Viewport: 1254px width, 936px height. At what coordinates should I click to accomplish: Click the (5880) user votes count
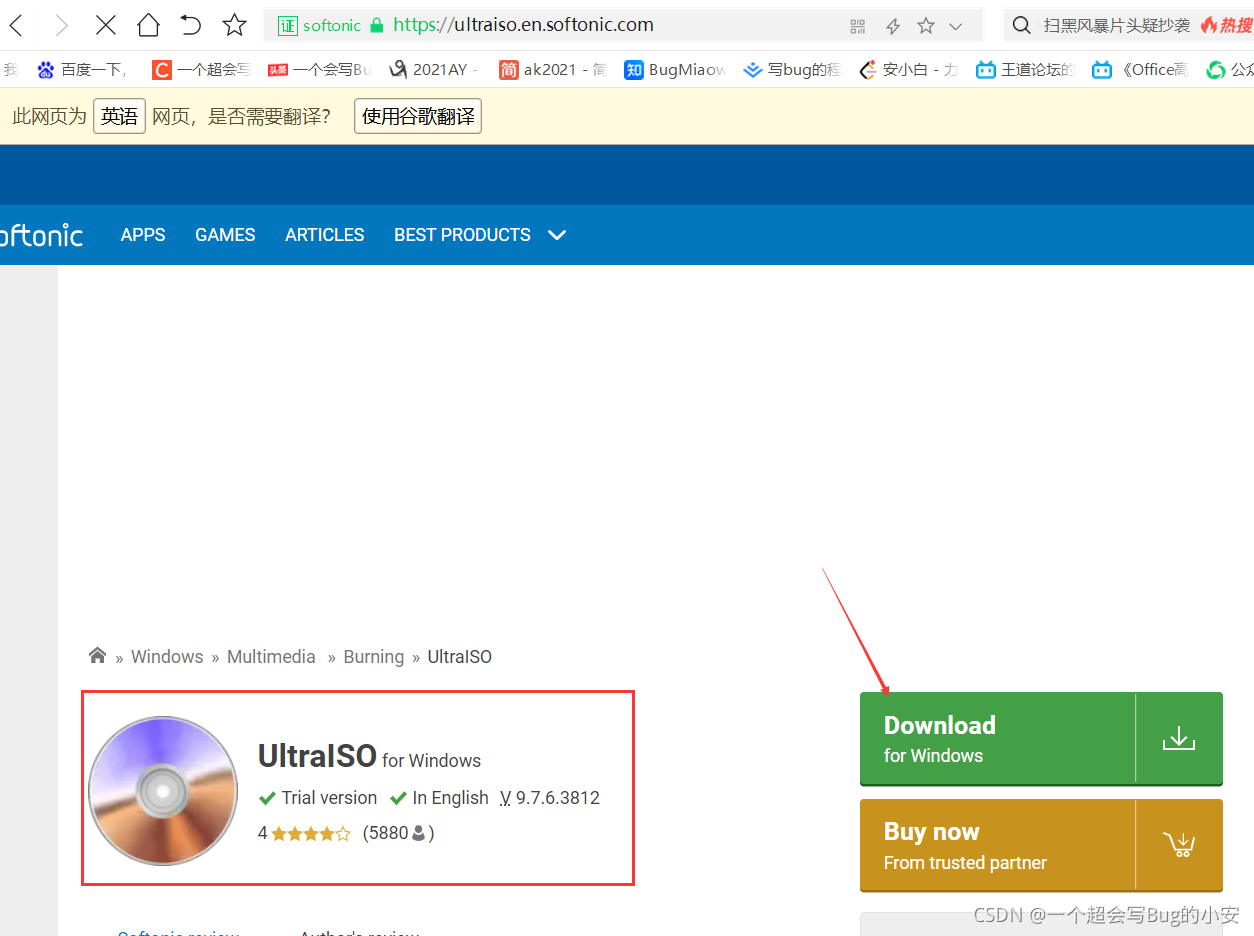coord(398,833)
